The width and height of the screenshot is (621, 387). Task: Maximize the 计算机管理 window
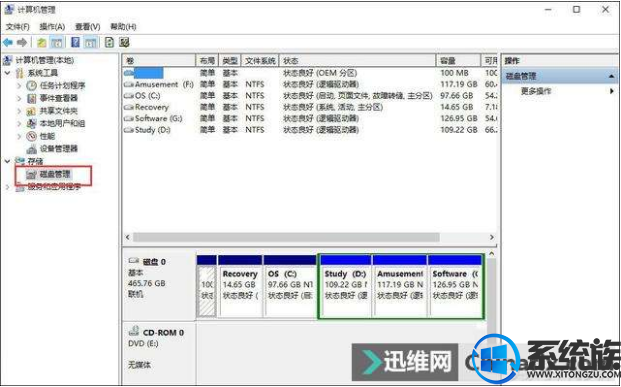click(x=577, y=9)
